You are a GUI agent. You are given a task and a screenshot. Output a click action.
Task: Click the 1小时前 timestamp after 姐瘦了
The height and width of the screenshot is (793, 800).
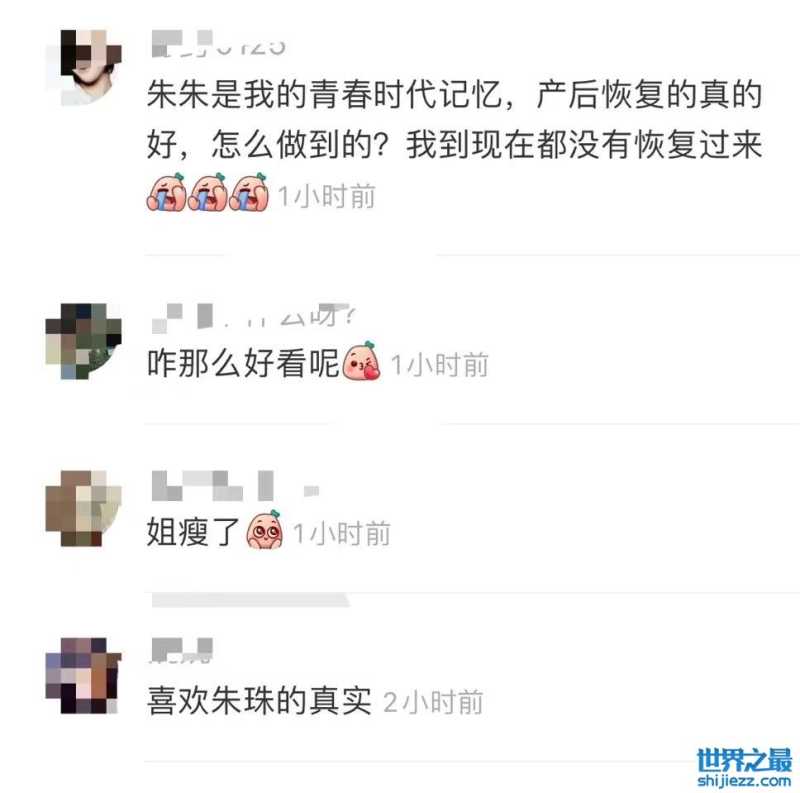pyautogui.click(x=342, y=533)
